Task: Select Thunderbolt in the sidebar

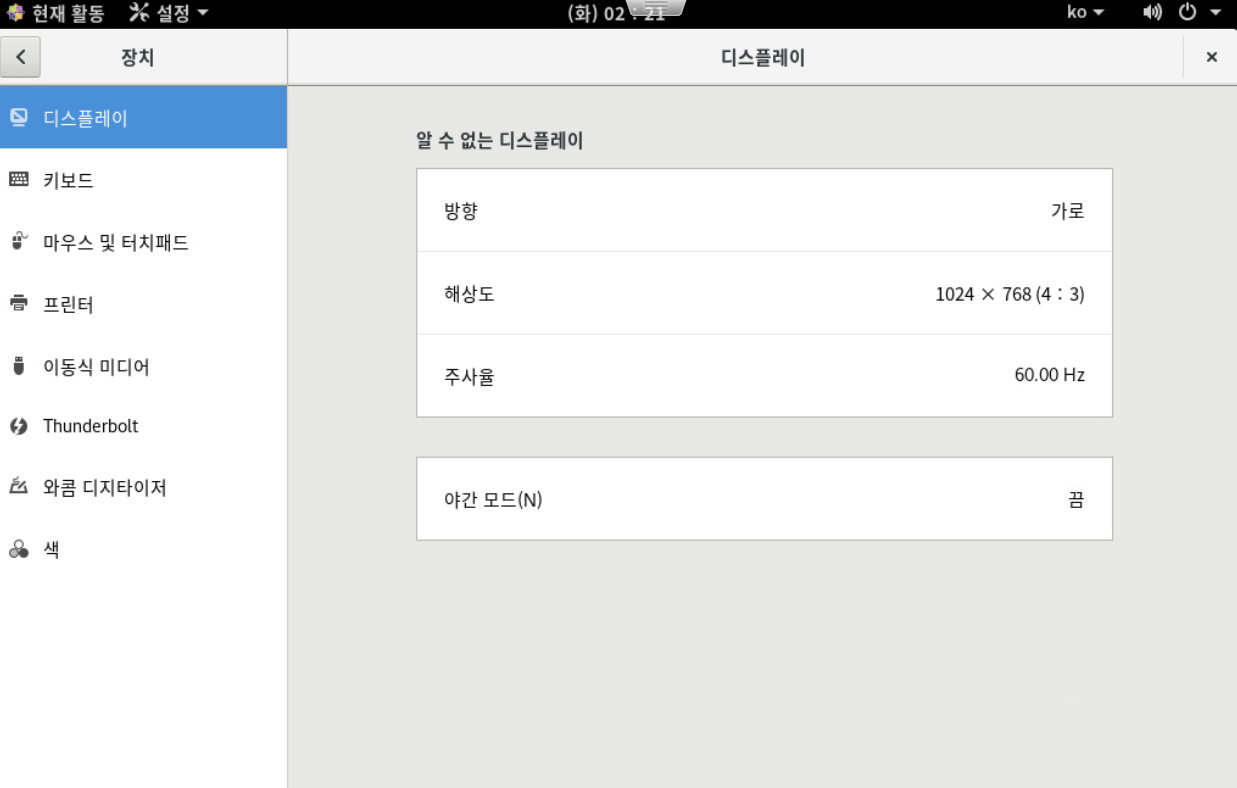Action: pos(143,427)
